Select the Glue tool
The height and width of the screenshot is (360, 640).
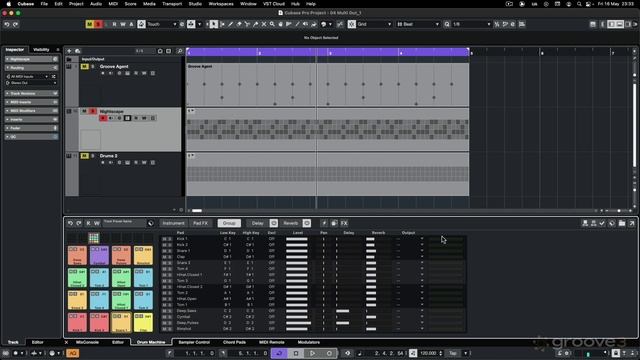point(256,24)
